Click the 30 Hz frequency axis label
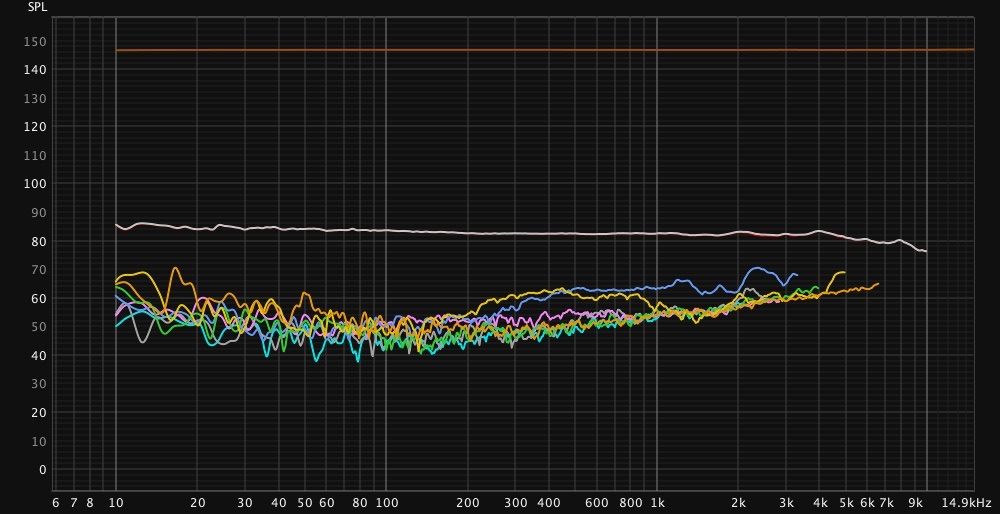Viewport: 1000px width, 514px height. [245, 503]
